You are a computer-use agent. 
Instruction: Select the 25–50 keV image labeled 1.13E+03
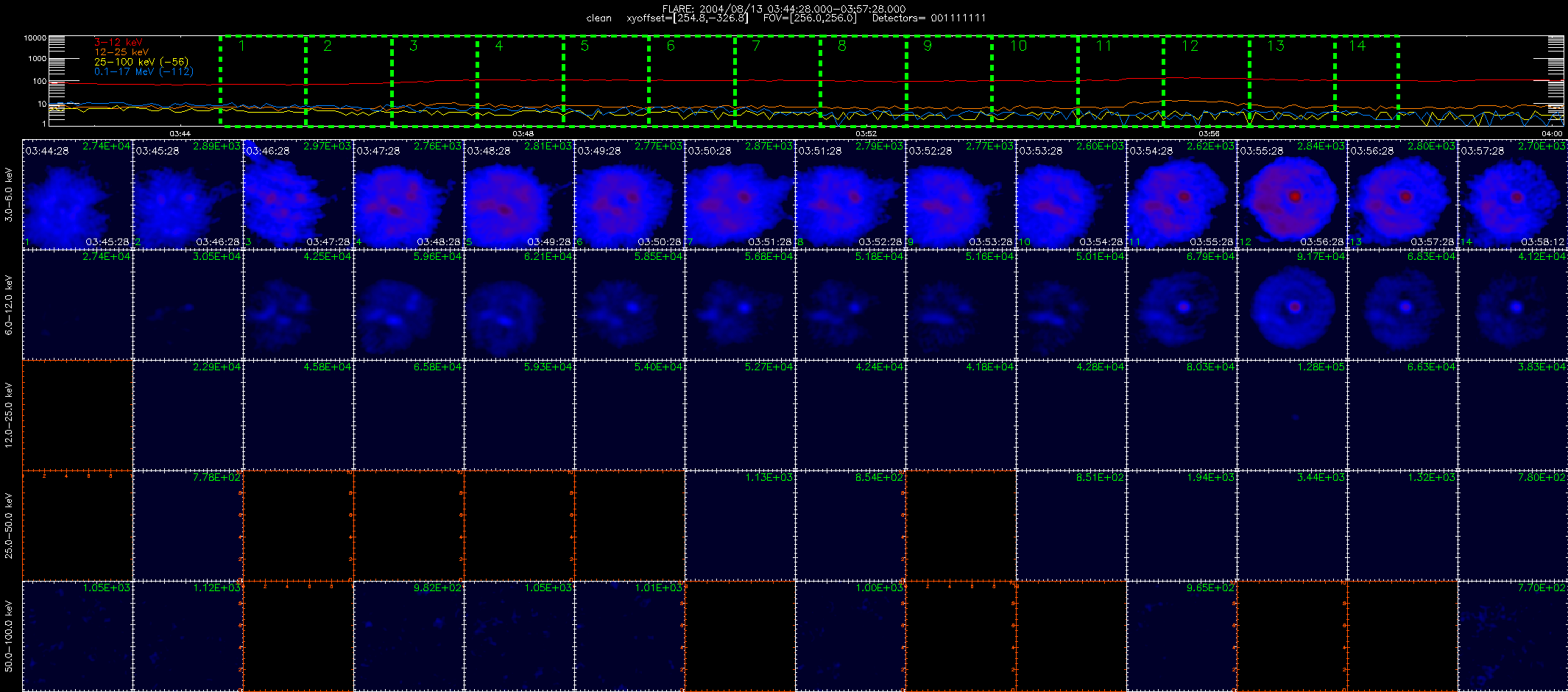tap(740, 526)
